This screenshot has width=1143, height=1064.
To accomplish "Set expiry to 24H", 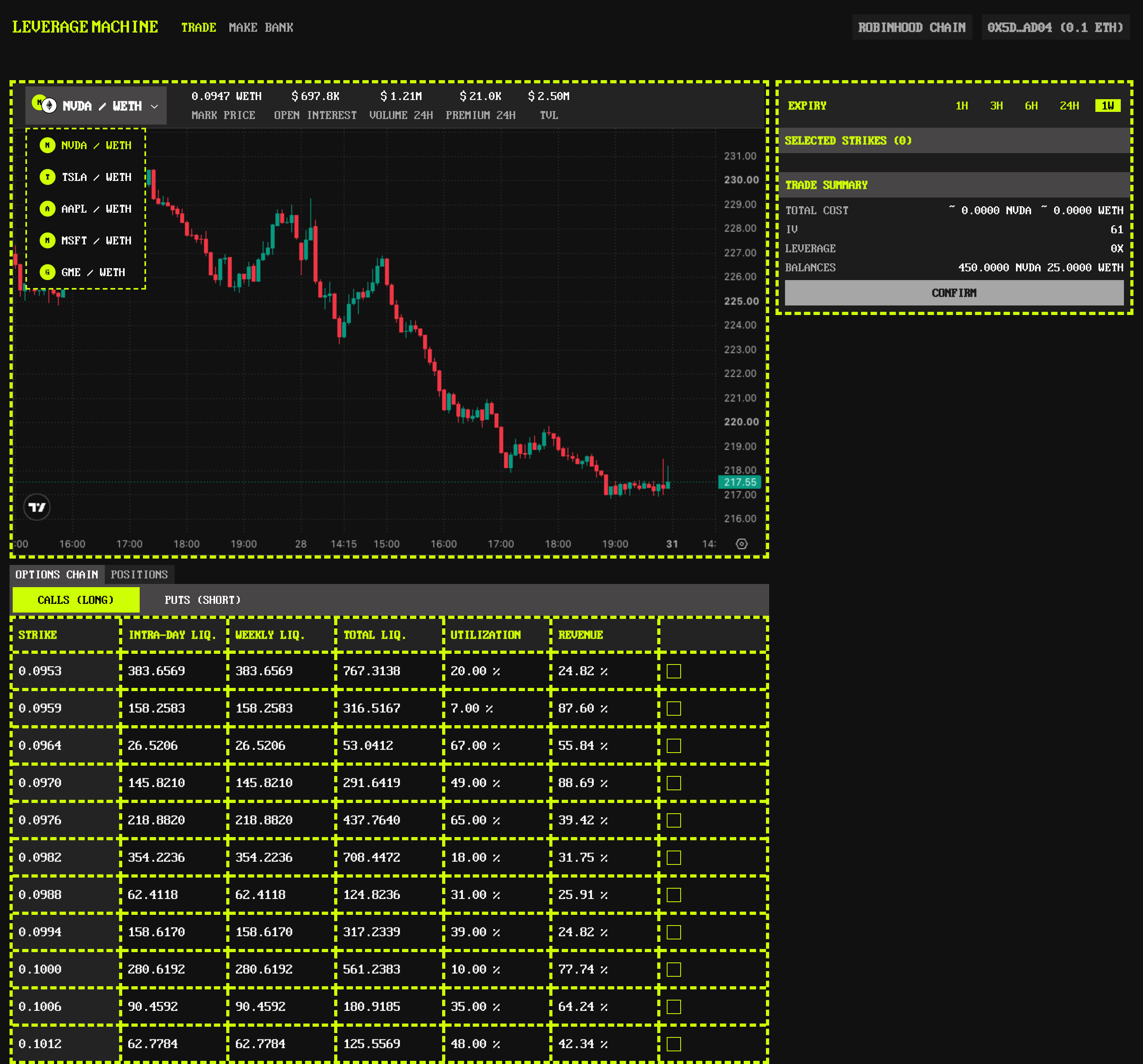I will point(1070,106).
